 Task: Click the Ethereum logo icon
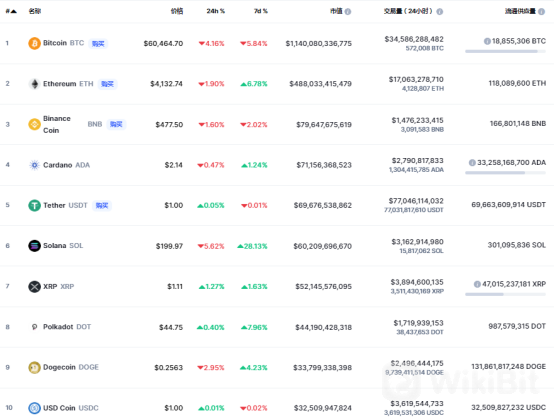[34, 84]
